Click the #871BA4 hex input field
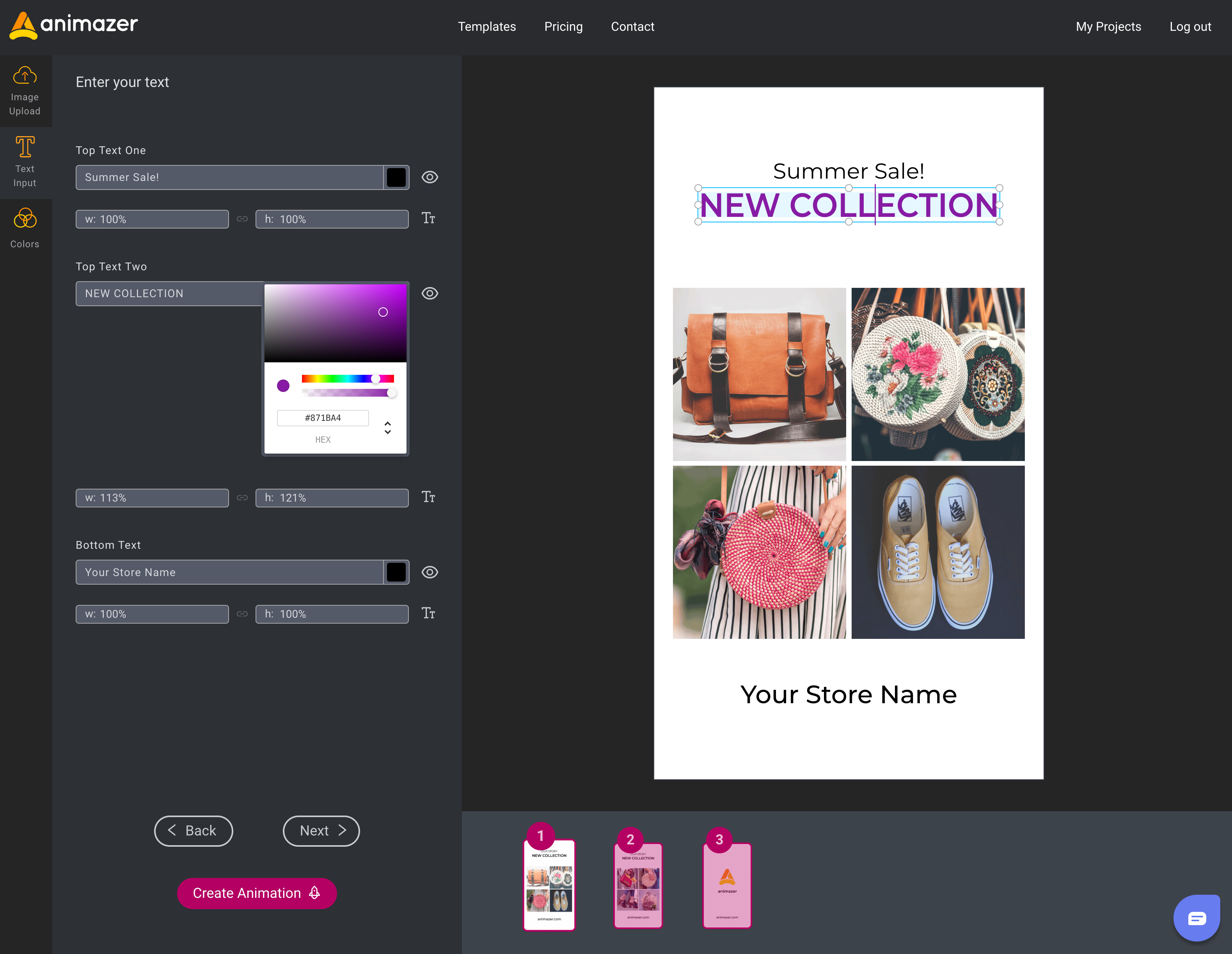The width and height of the screenshot is (1232, 954). pos(323,418)
